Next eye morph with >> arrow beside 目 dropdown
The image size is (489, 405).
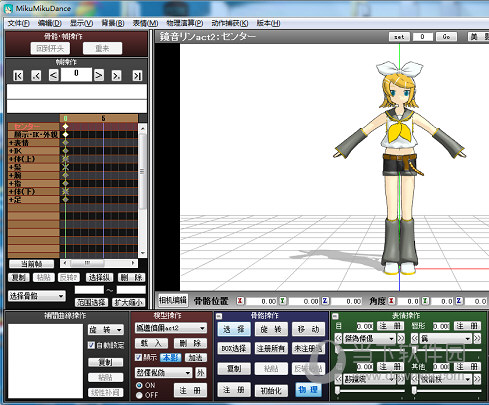click(x=401, y=339)
